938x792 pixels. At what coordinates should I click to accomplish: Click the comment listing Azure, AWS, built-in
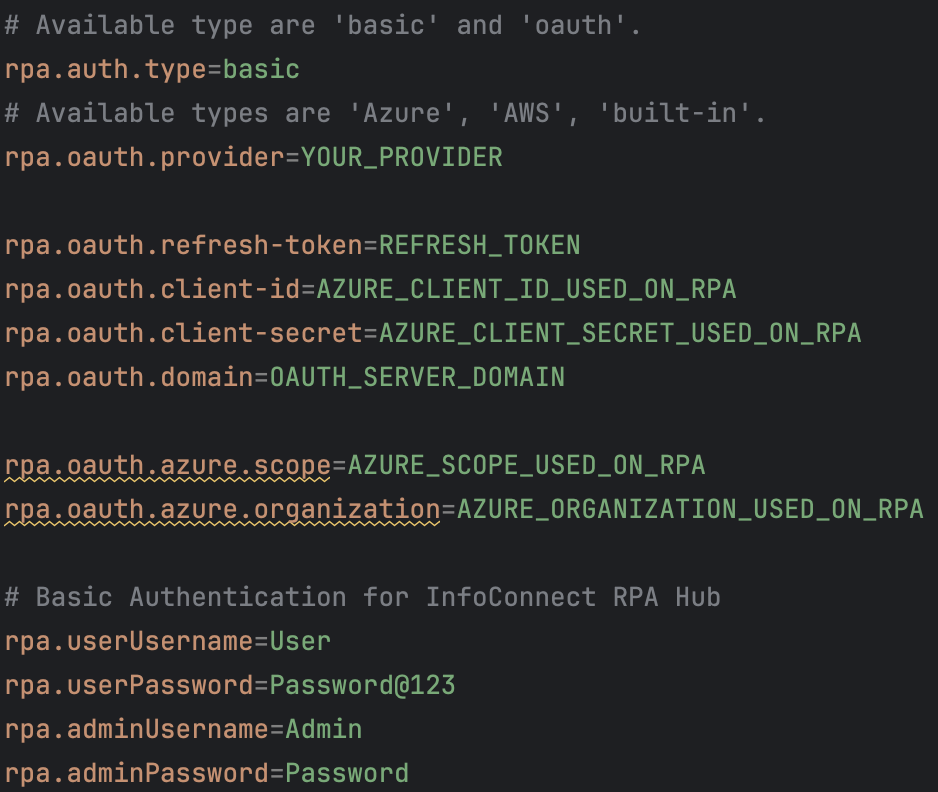coord(385,114)
